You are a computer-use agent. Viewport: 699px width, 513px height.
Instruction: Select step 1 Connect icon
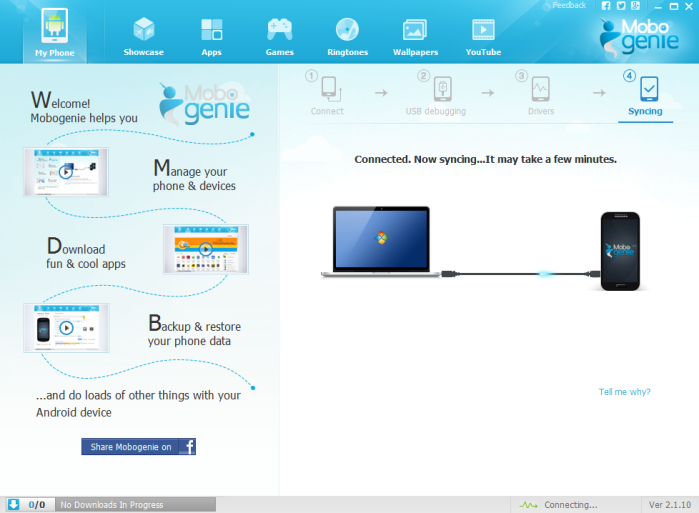pos(331,88)
